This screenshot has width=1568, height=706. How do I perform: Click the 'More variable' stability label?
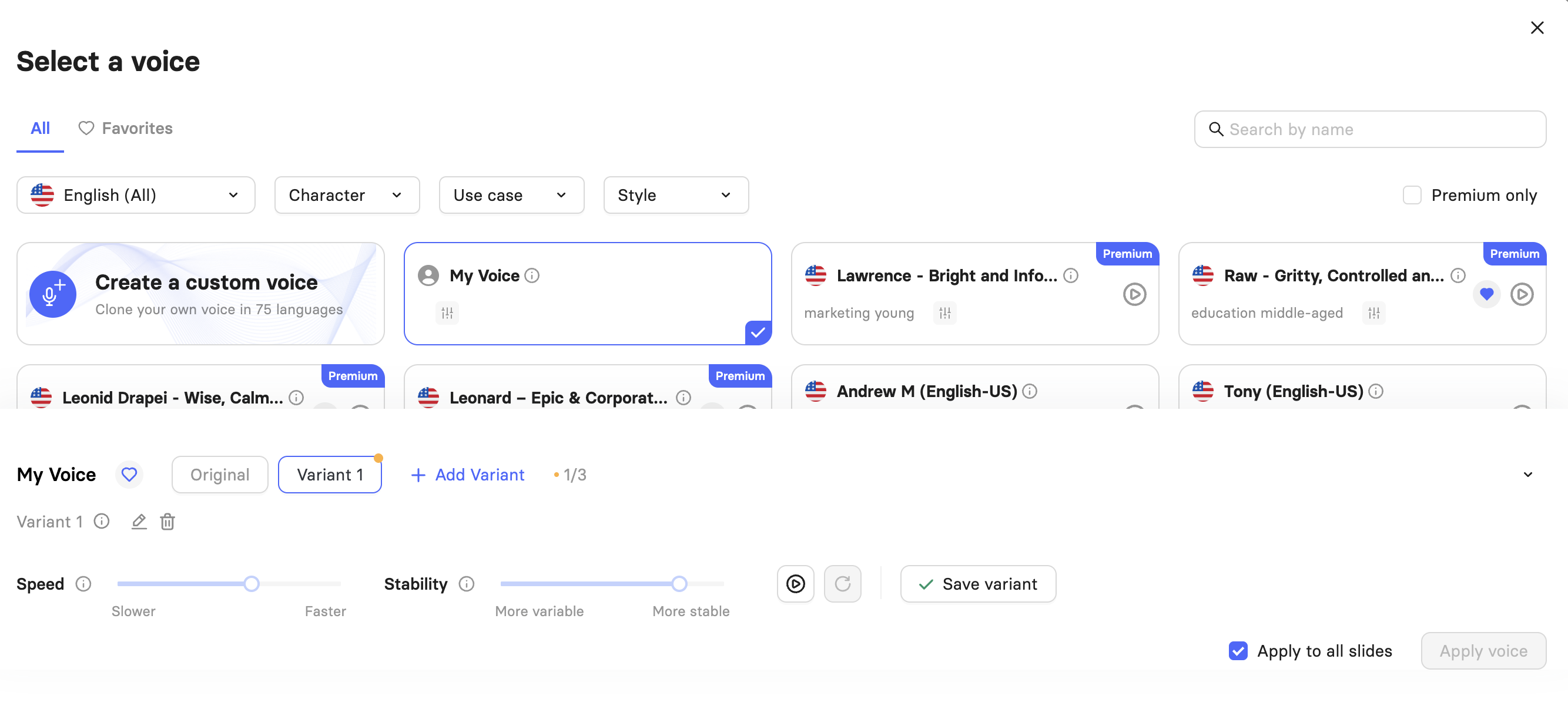pos(540,612)
